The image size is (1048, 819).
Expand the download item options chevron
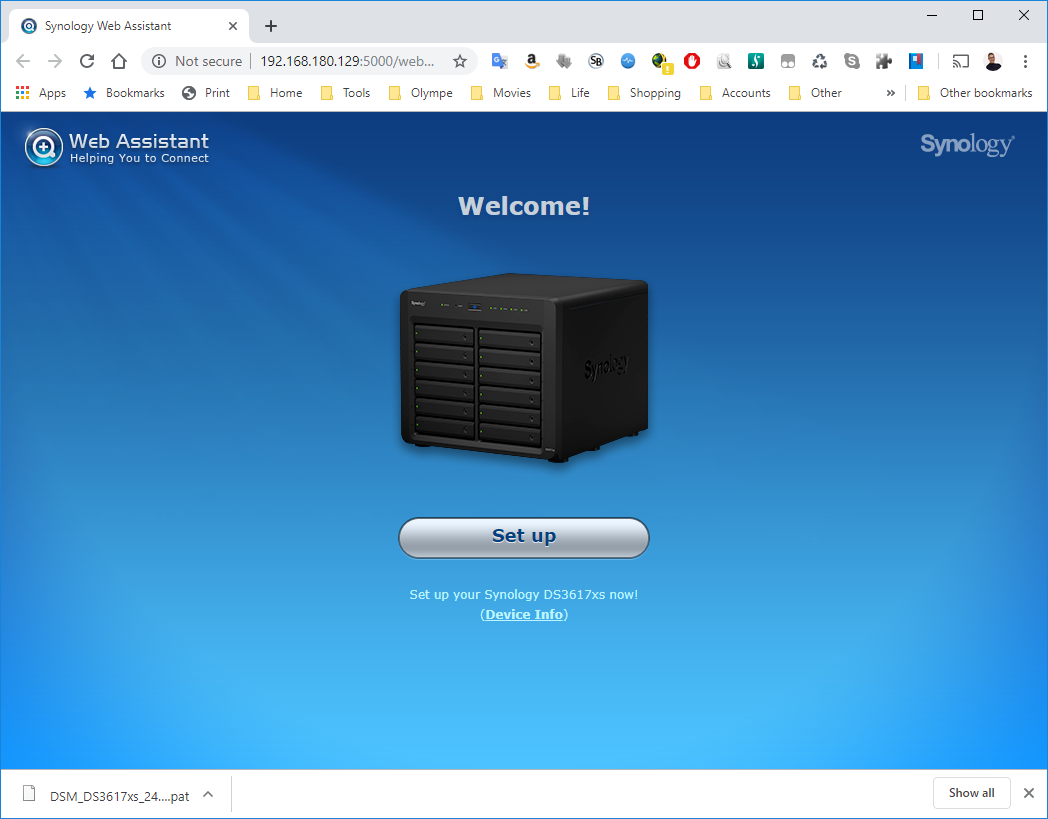click(x=208, y=794)
